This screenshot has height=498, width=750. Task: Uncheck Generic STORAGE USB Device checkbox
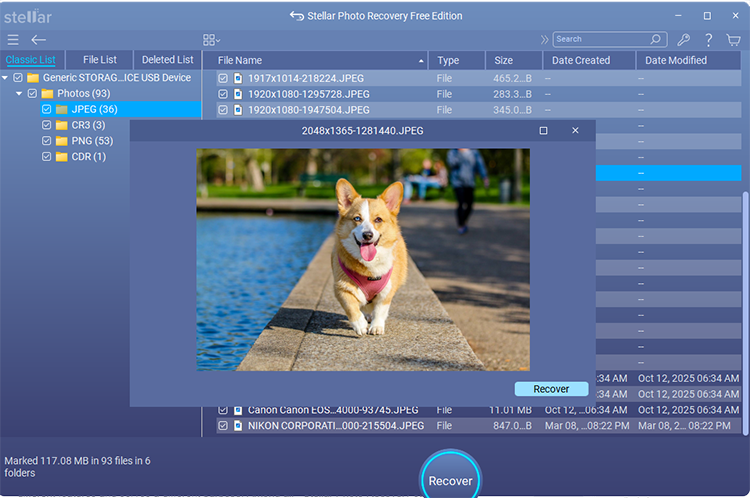[x=18, y=77]
